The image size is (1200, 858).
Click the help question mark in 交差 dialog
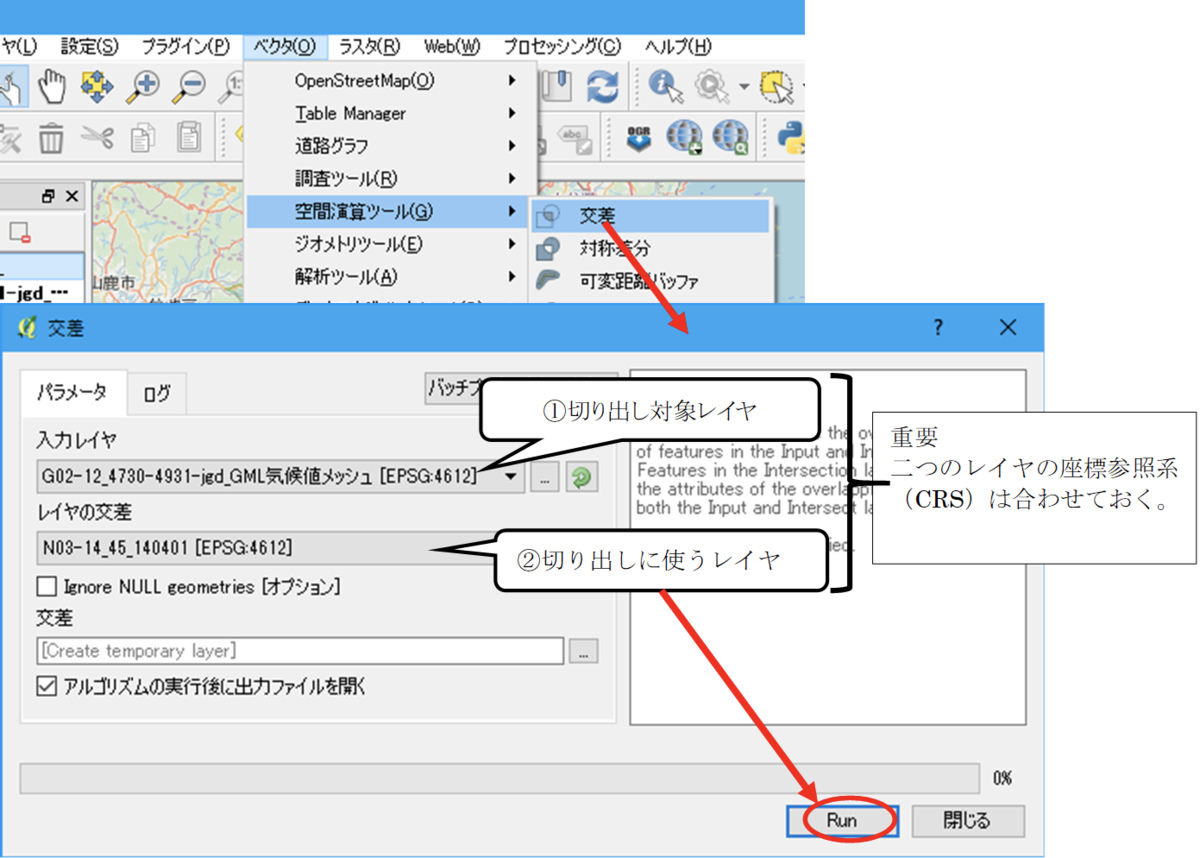tap(938, 327)
